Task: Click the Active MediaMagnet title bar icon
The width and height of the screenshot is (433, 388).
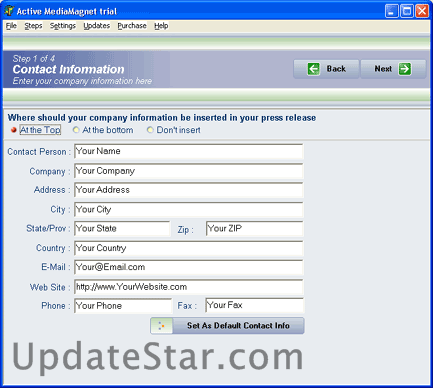Action: coord(9,11)
